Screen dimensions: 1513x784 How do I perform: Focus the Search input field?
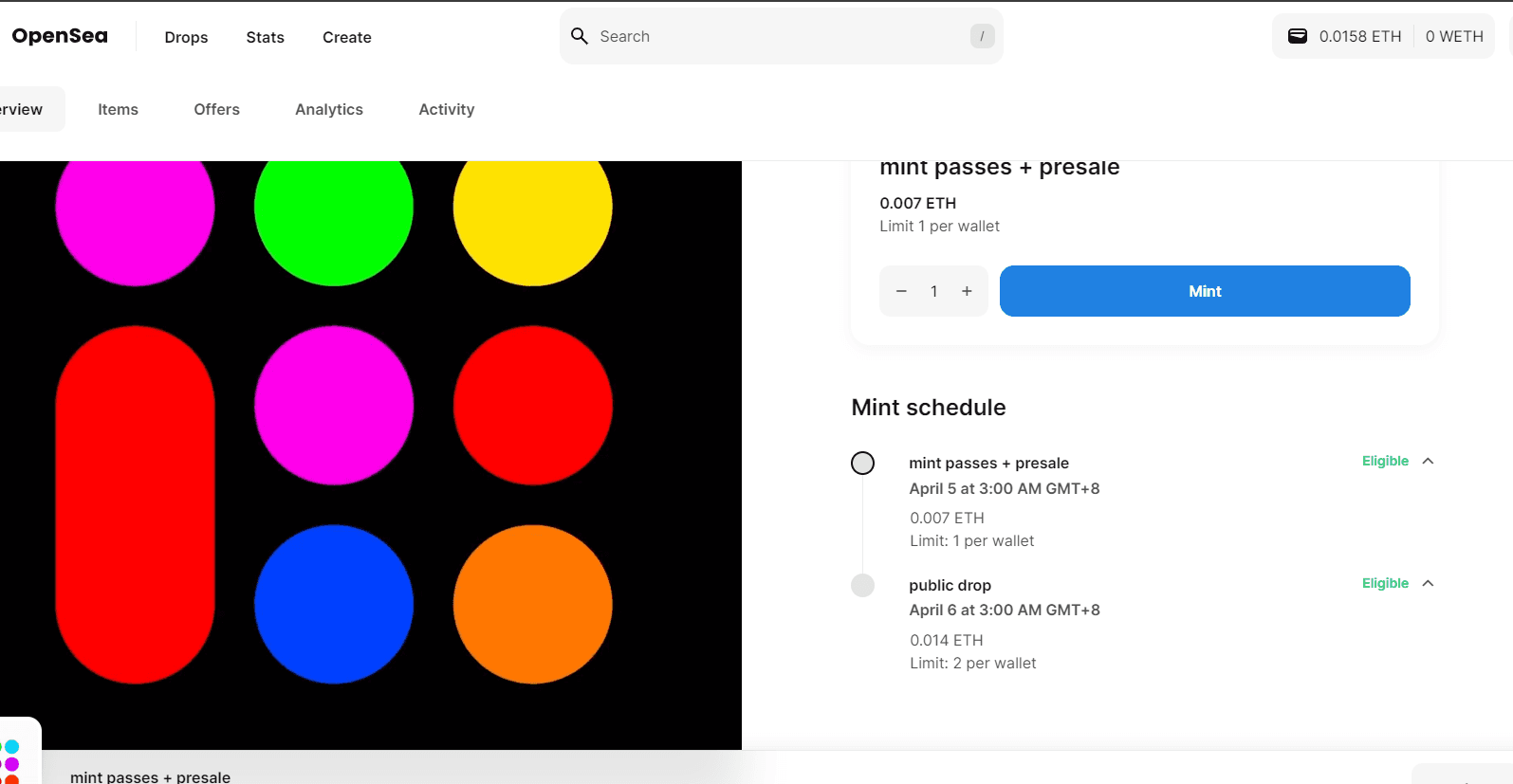(x=778, y=36)
